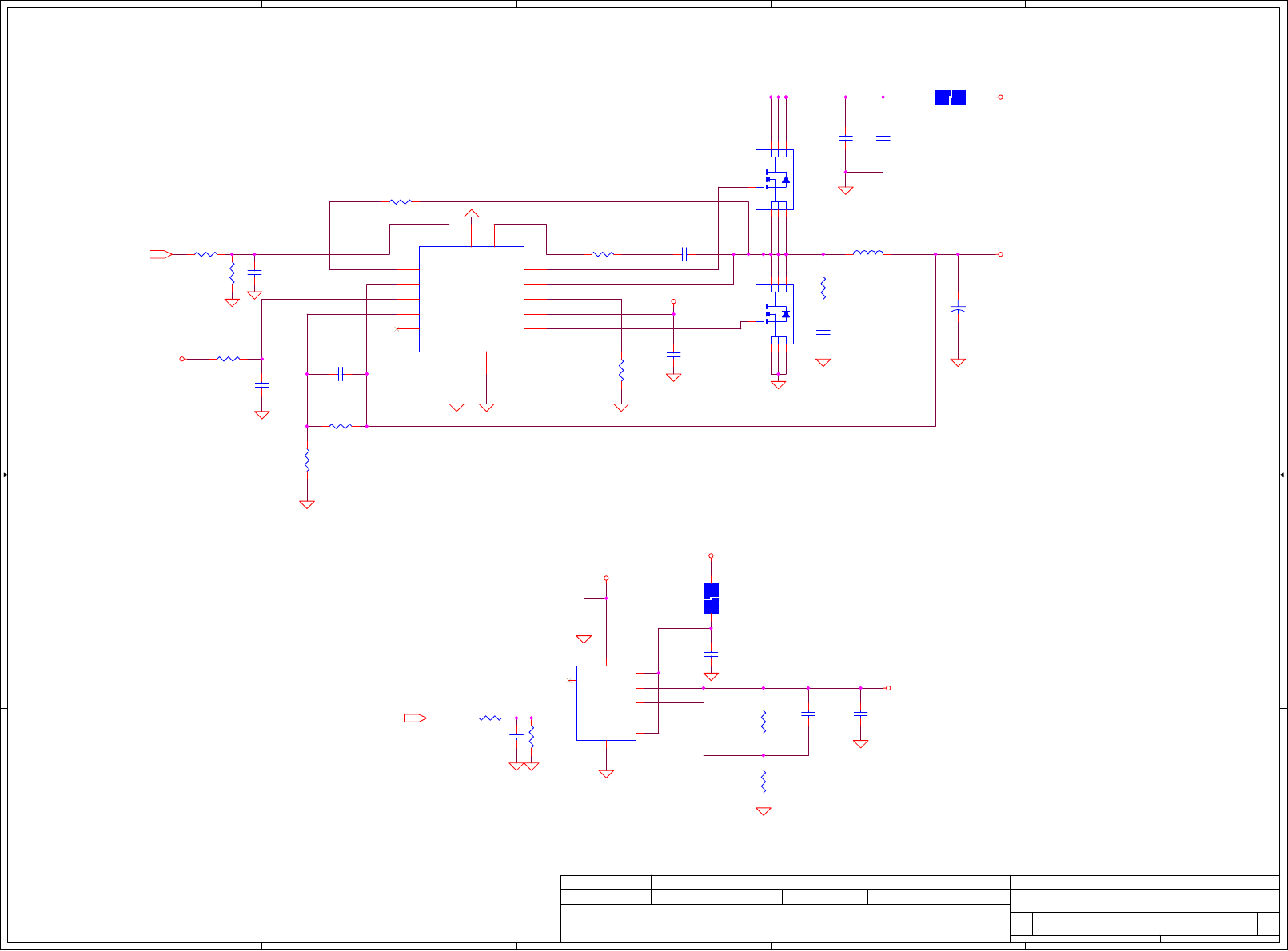The image size is (1288, 951).
Task: Click ground symbol under the polarized capacitor
Action: point(958,363)
